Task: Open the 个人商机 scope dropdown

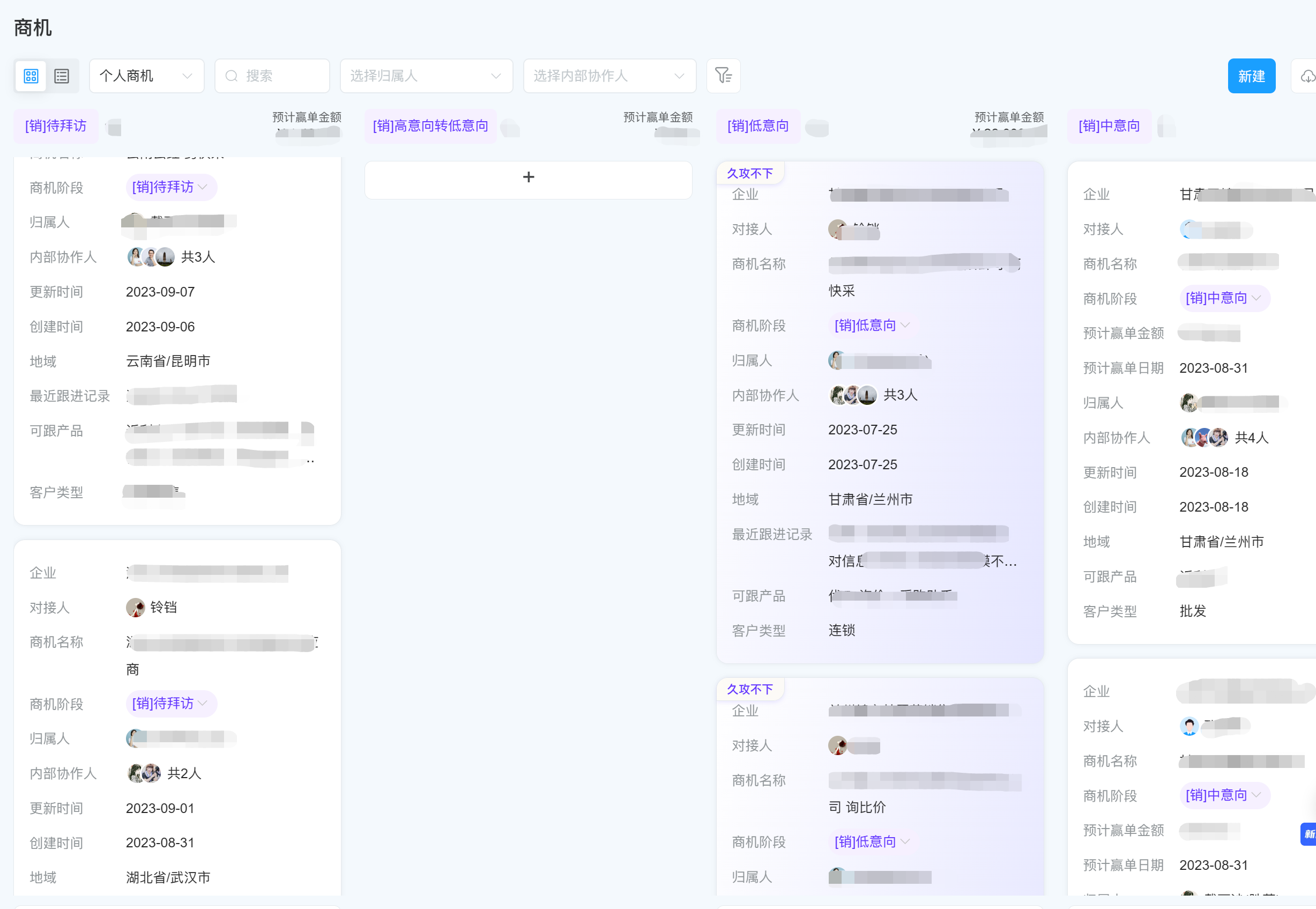Action: pyautogui.click(x=146, y=76)
